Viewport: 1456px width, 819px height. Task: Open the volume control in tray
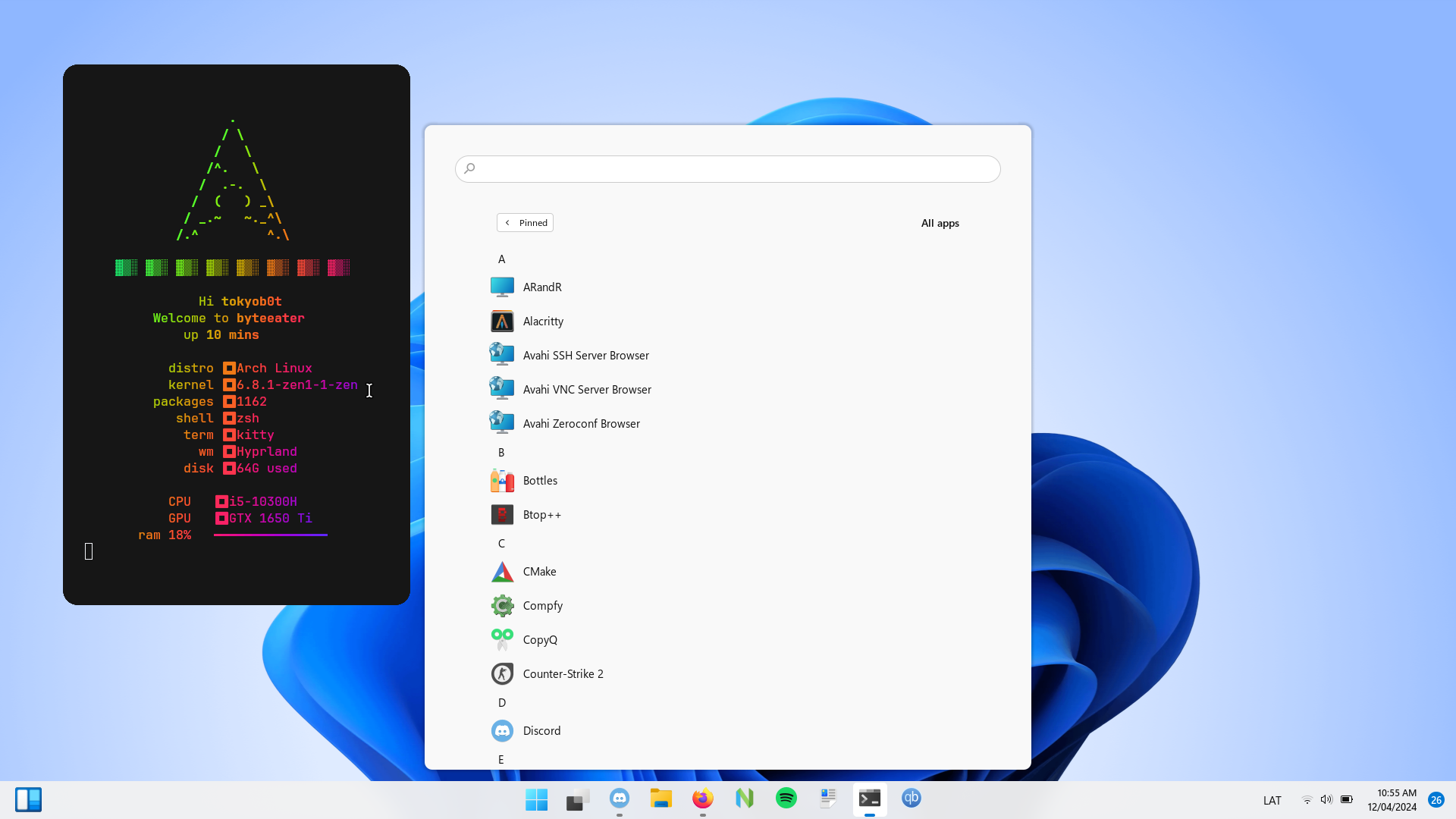click(1326, 800)
